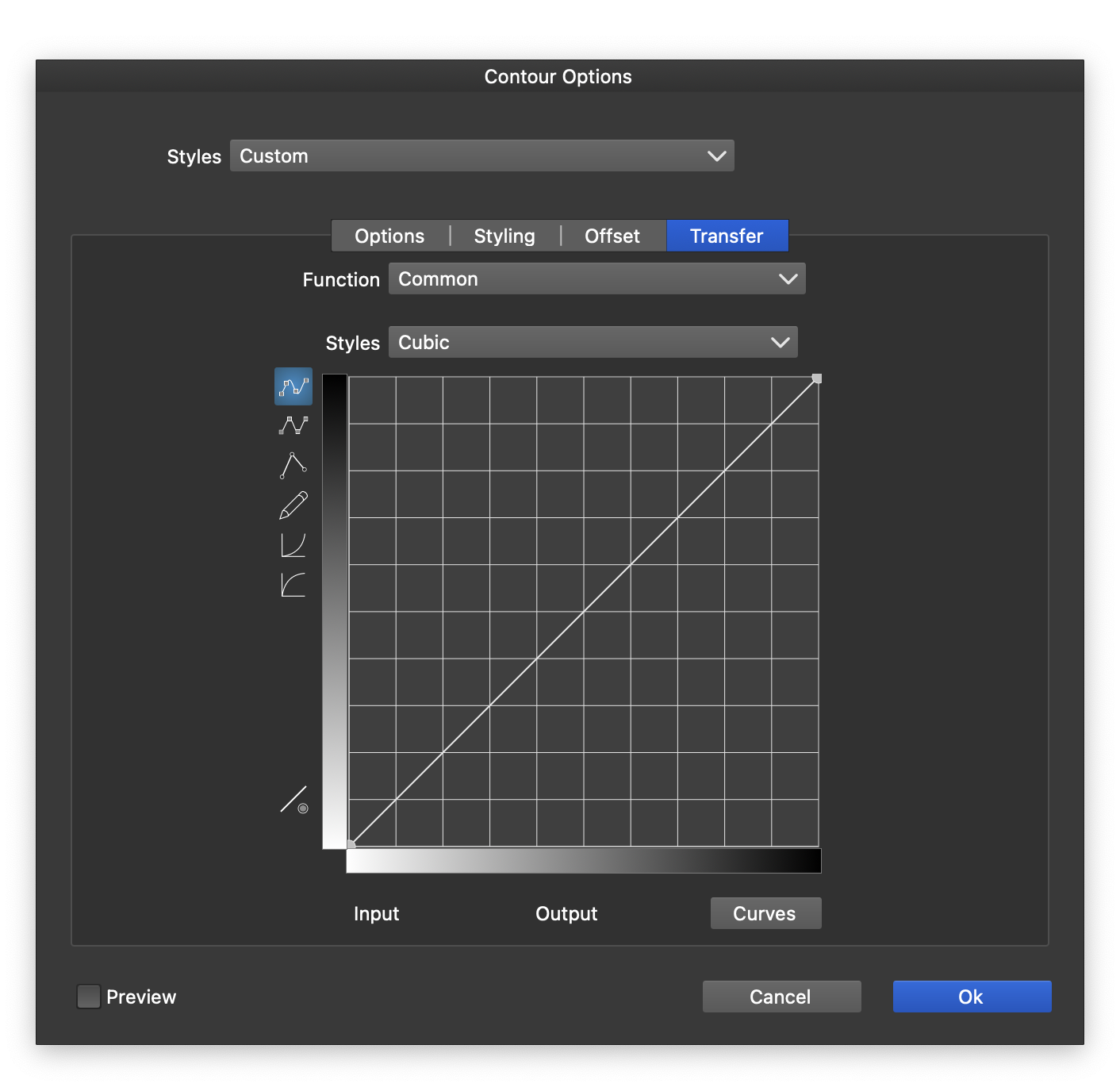Select the smooth curve points tool
Image resolution: width=1120 pixels, height=1087 pixels.
[x=293, y=386]
